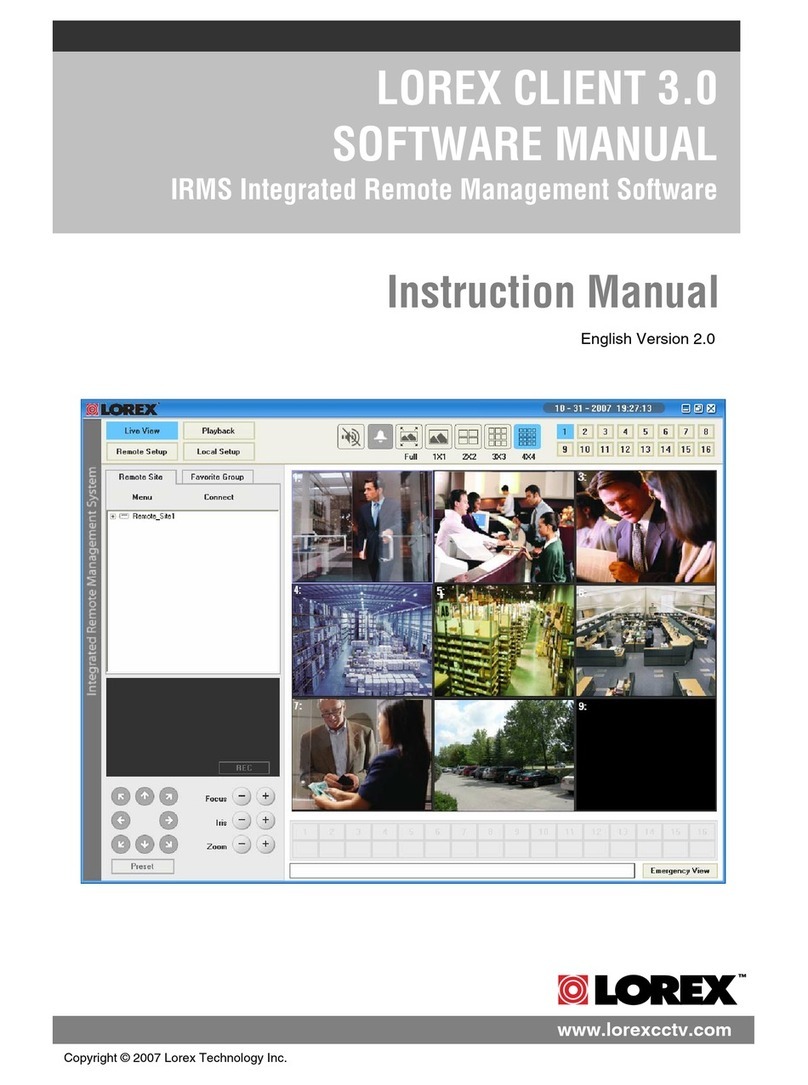Viewport: 808px width, 1085px height.
Task: Increase Focus with plus button
Action: [266, 796]
